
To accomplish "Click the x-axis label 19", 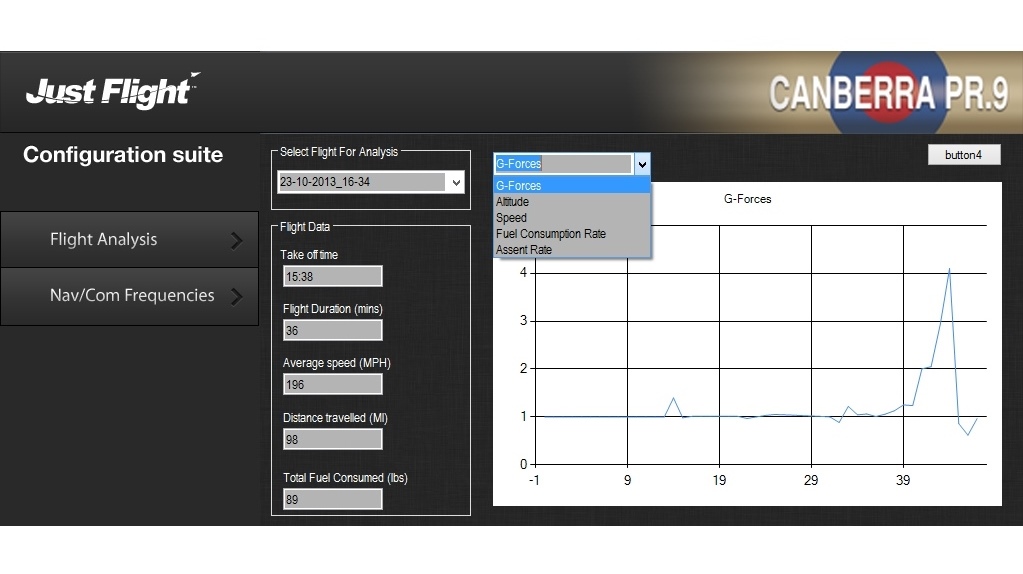I will (719, 481).
